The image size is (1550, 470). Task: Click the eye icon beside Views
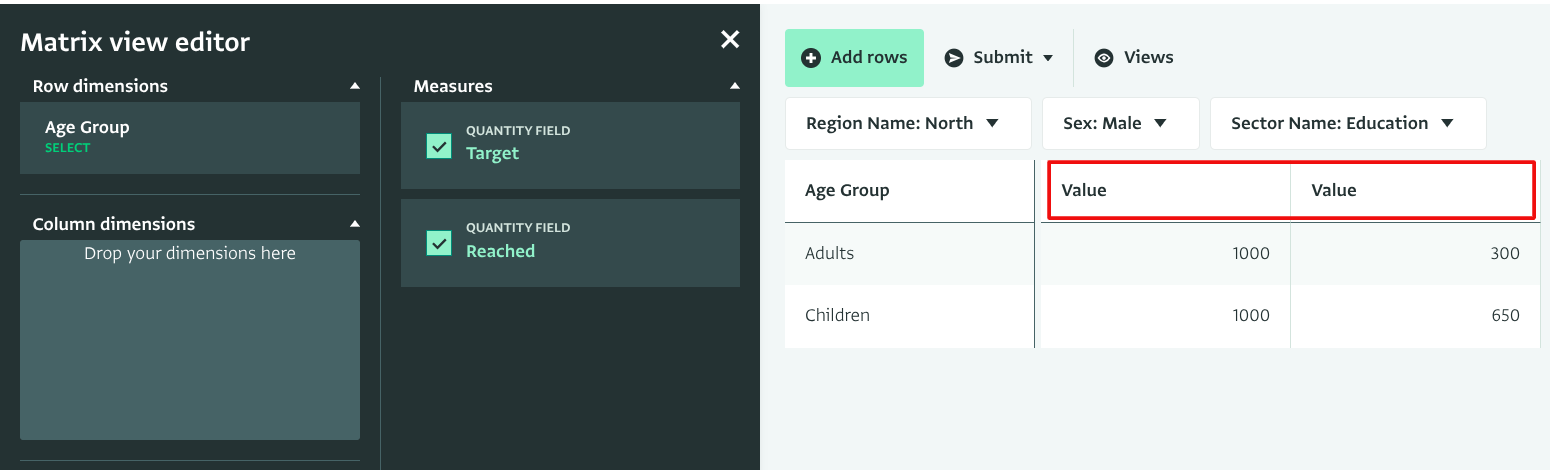(x=1104, y=58)
